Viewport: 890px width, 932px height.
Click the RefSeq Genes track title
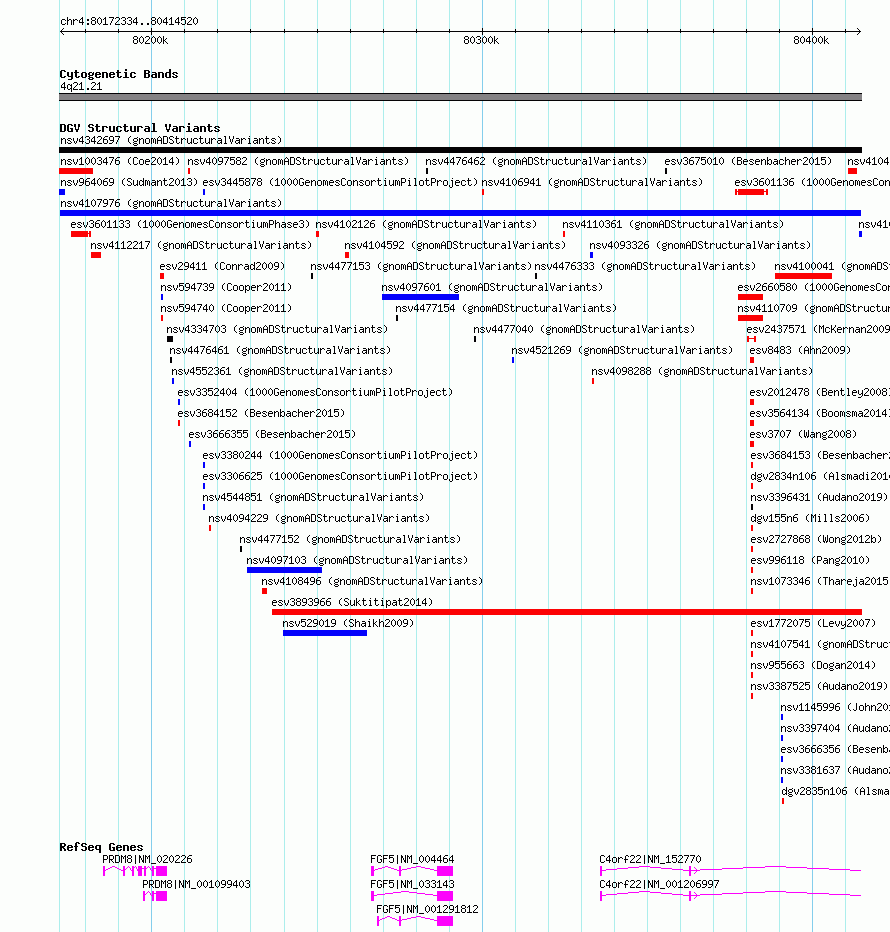[101, 846]
